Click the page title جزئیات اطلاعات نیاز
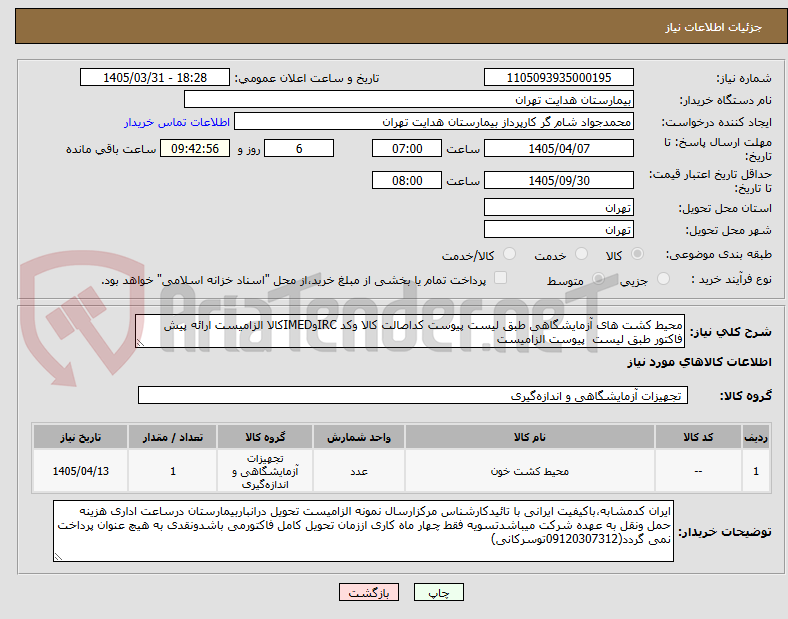 point(714,27)
